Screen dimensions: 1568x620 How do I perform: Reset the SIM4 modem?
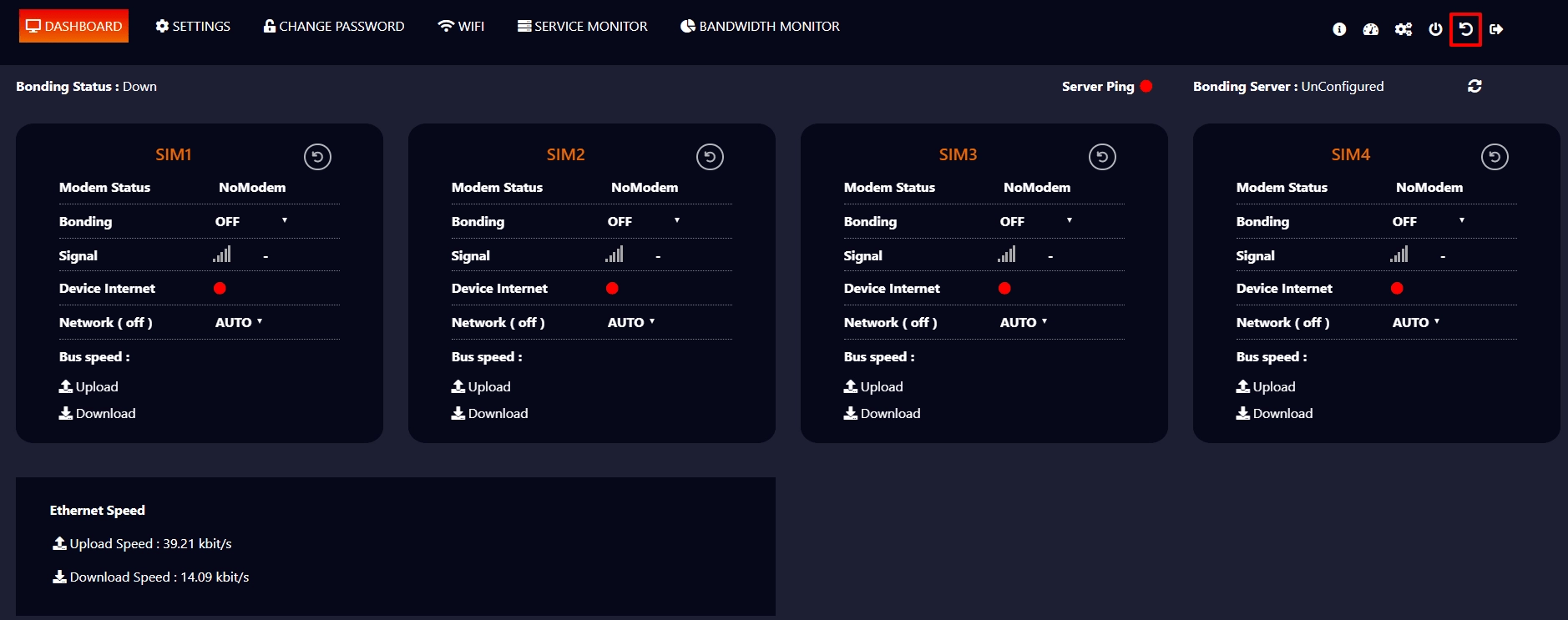point(1495,157)
